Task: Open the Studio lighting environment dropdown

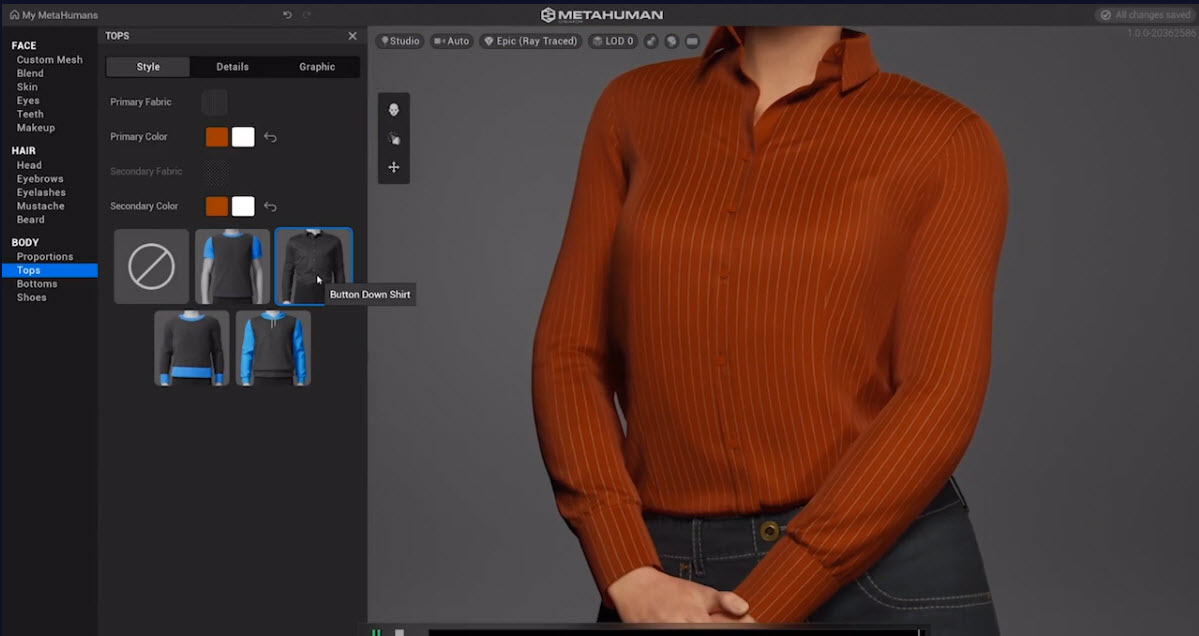Action: (x=399, y=41)
